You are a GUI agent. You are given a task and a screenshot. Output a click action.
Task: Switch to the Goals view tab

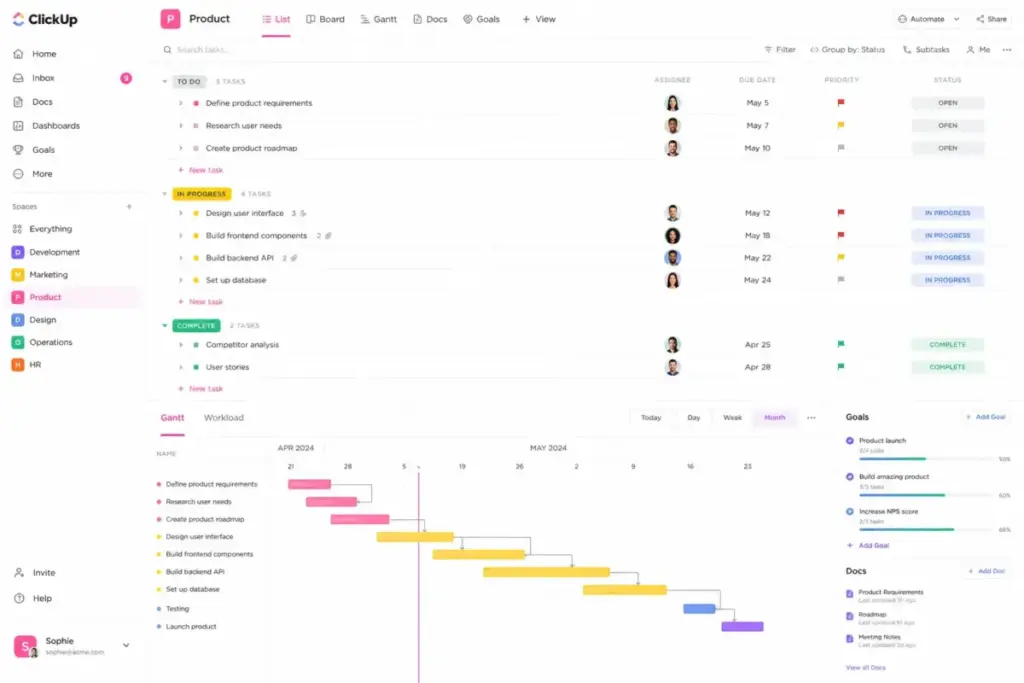pyautogui.click(x=481, y=19)
